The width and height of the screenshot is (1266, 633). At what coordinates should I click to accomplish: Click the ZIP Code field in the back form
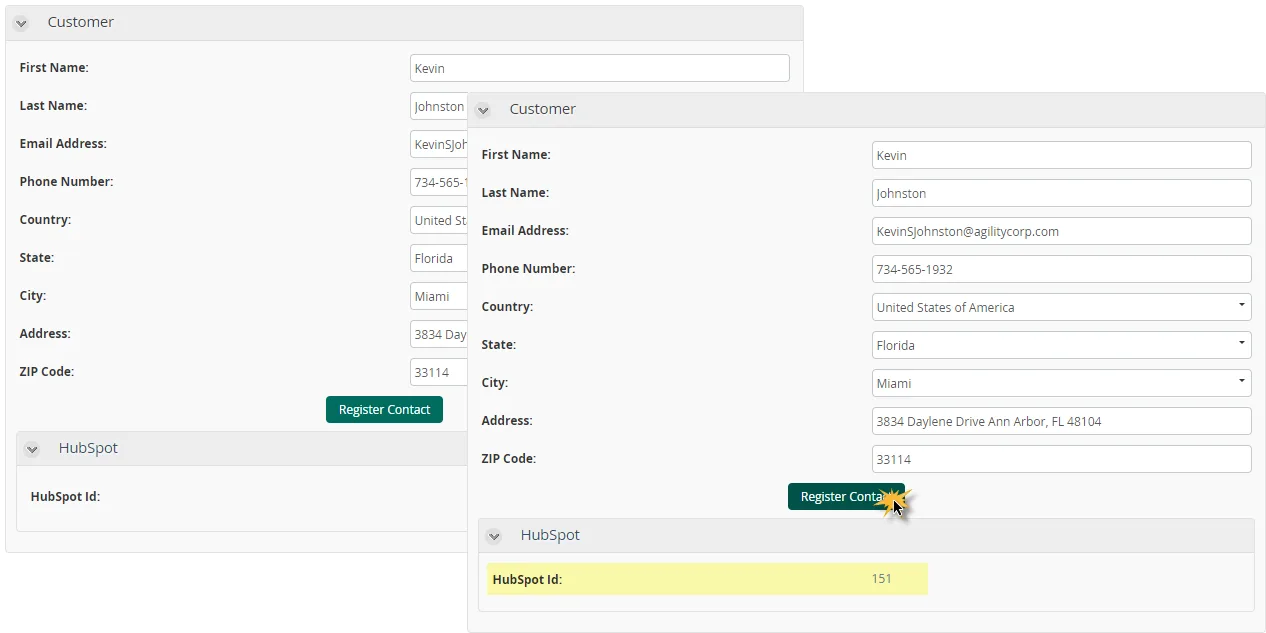(x=438, y=372)
